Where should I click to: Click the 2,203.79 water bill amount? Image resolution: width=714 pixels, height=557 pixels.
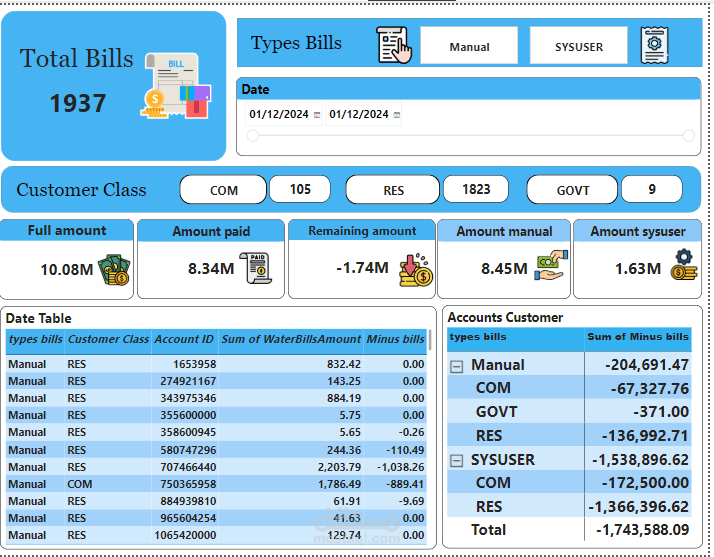(x=339, y=467)
